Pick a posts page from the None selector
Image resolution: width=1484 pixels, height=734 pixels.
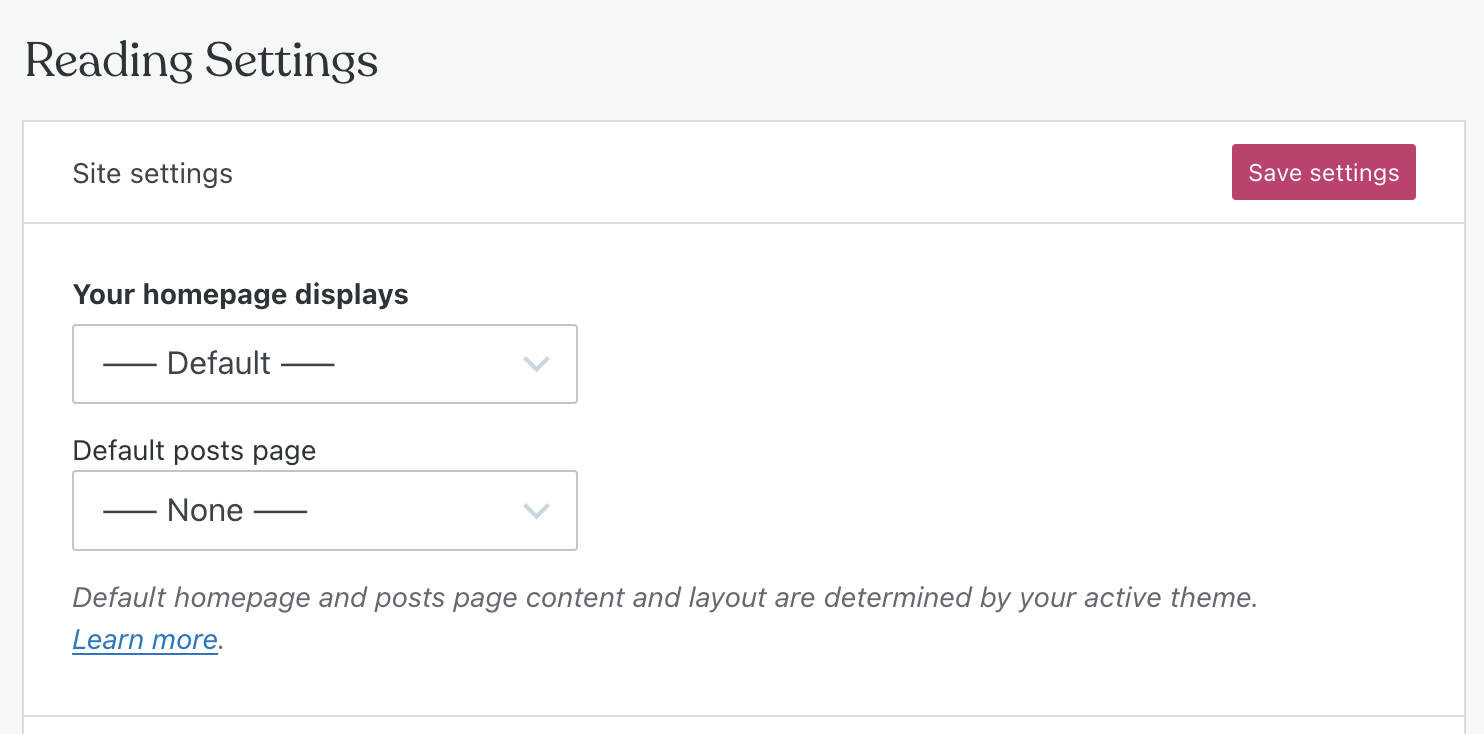[x=324, y=510]
